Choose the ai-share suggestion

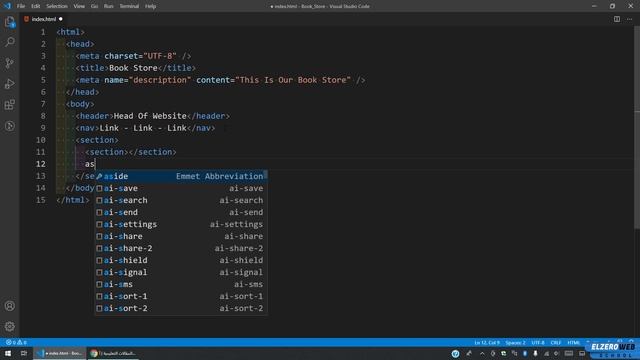181,236
